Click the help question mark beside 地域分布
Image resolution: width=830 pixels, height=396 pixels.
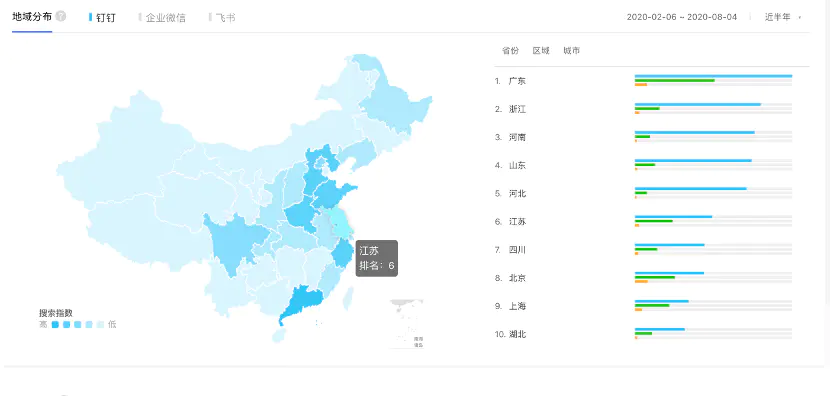(x=61, y=16)
